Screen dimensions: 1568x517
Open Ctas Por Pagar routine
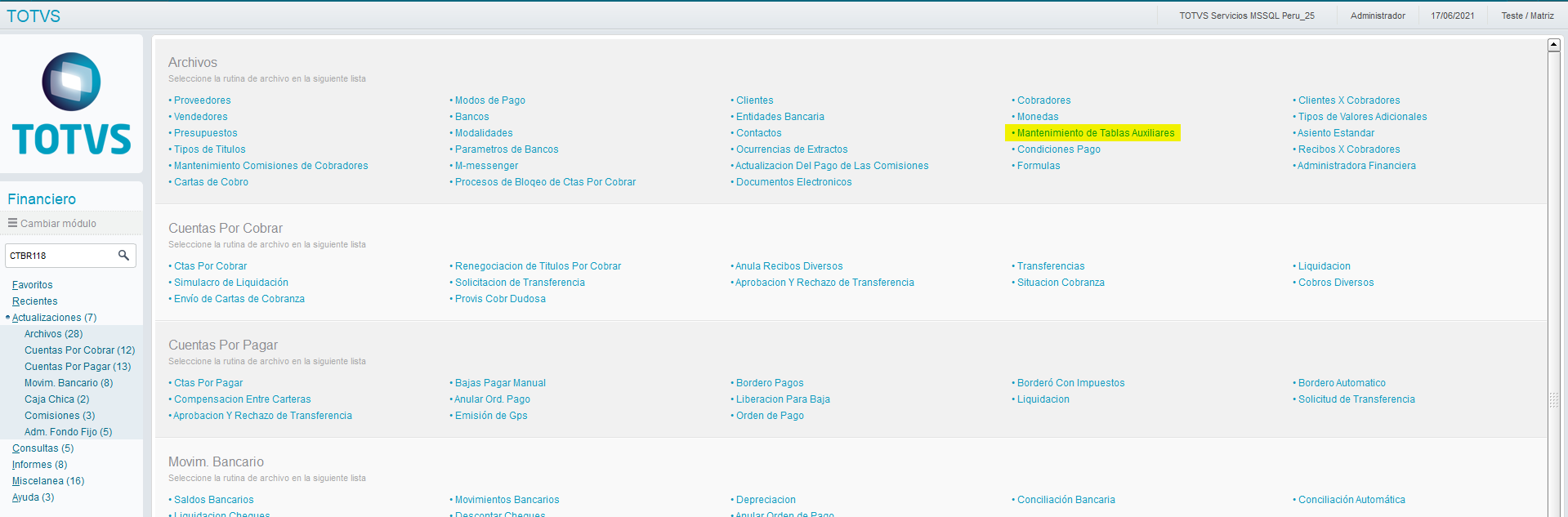(208, 383)
